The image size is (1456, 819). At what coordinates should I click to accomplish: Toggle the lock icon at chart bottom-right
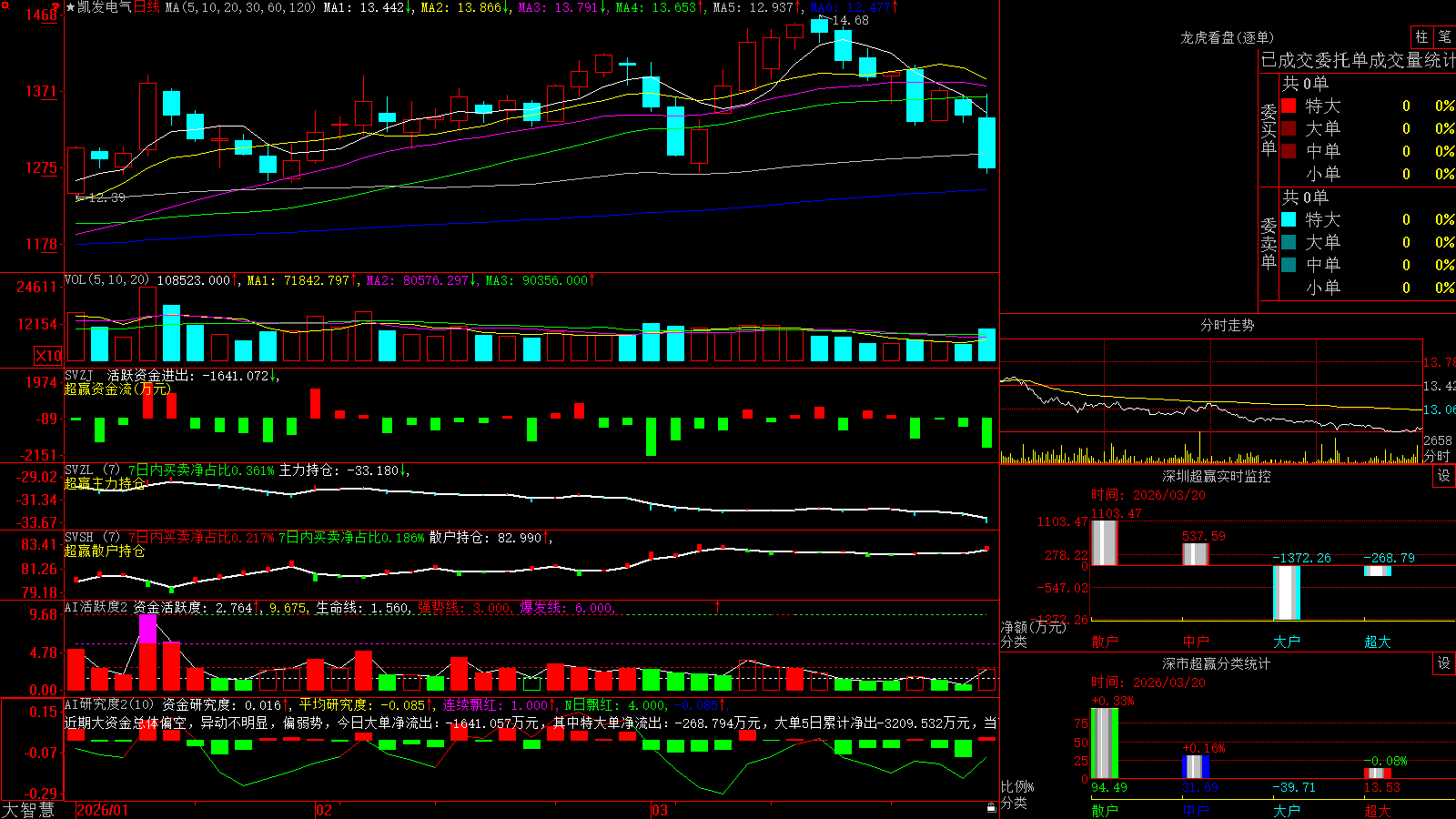tap(992, 807)
